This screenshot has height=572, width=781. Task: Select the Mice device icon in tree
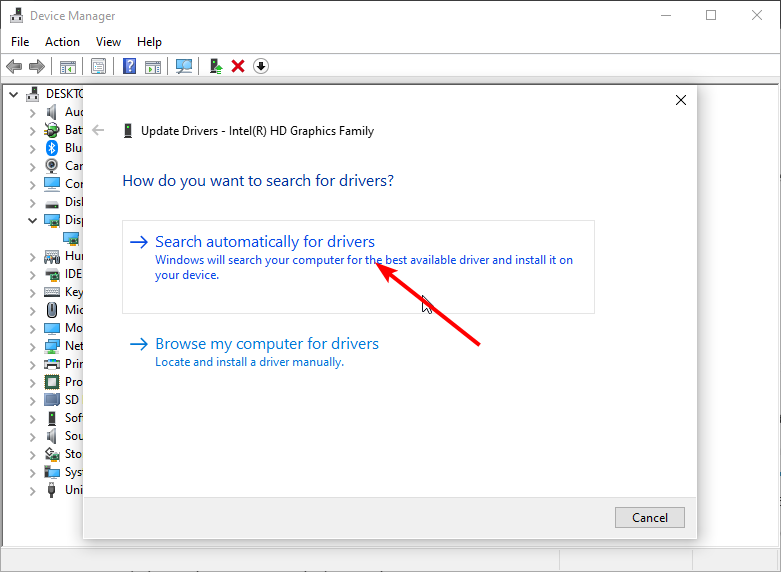[52, 310]
